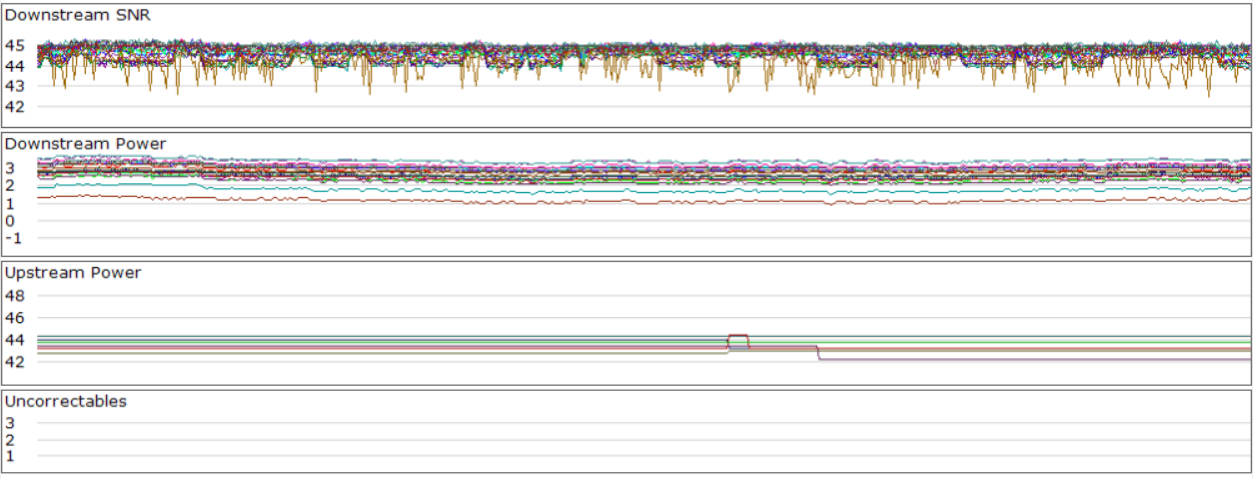Click the step drop in Upstream Power line
Image resolution: width=1253 pixels, height=479 pixels.
pos(818,352)
